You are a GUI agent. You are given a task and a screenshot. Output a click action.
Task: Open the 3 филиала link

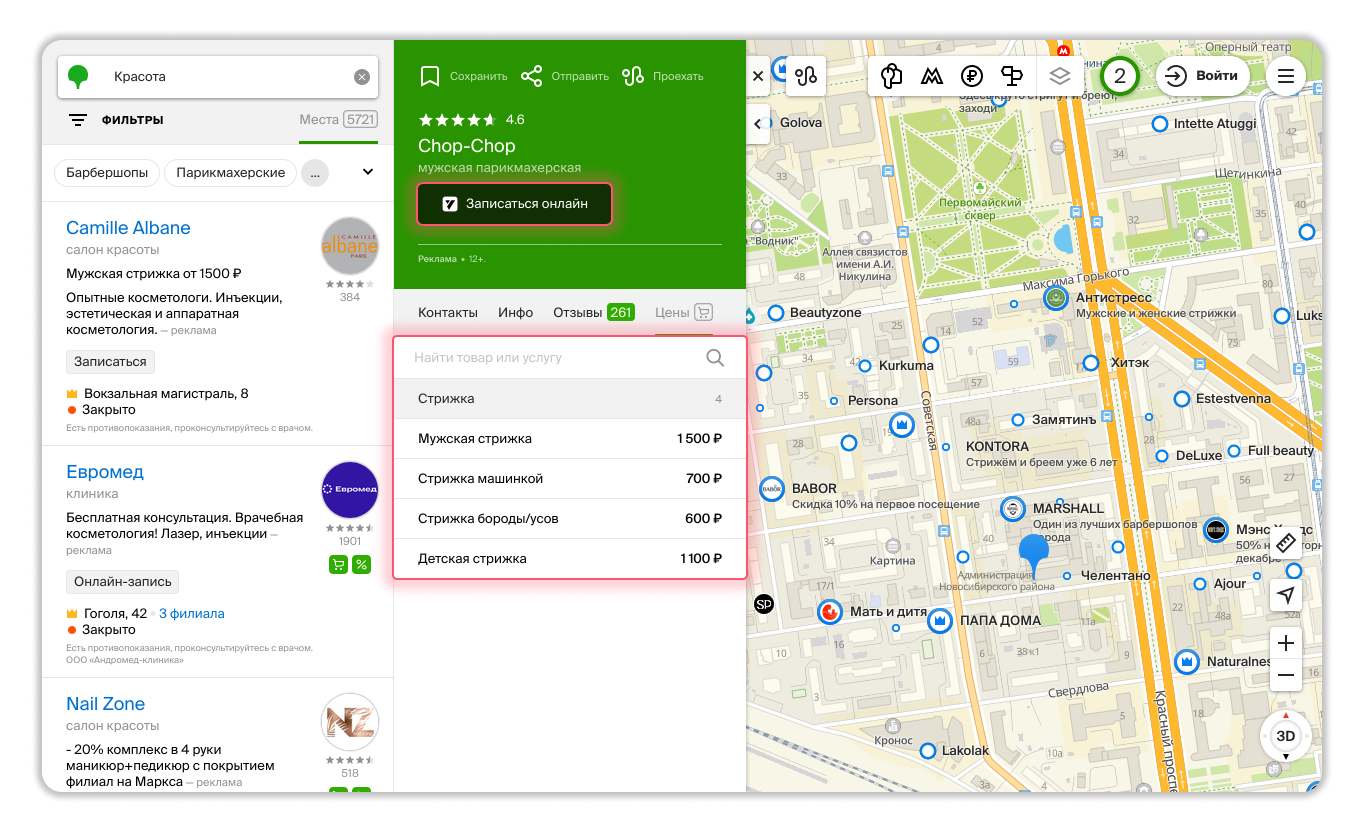click(x=192, y=614)
